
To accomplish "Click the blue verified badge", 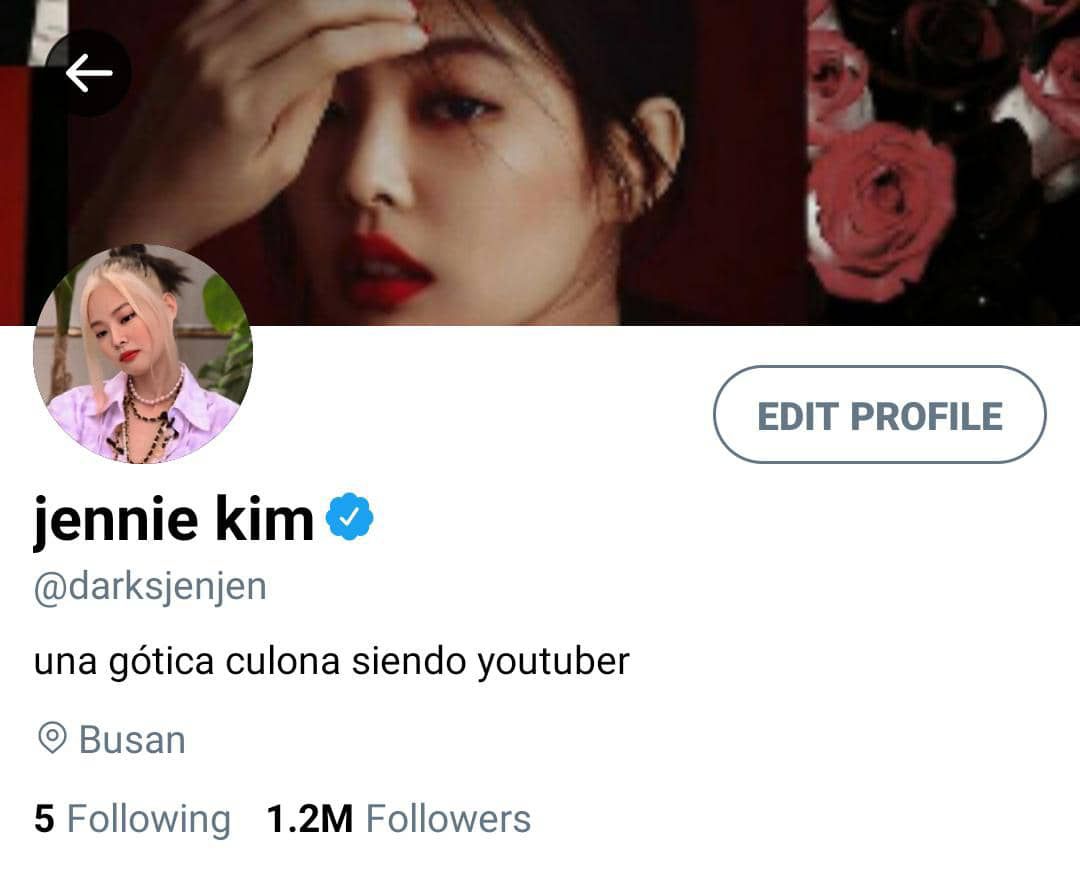I will (x=349, y=517).
